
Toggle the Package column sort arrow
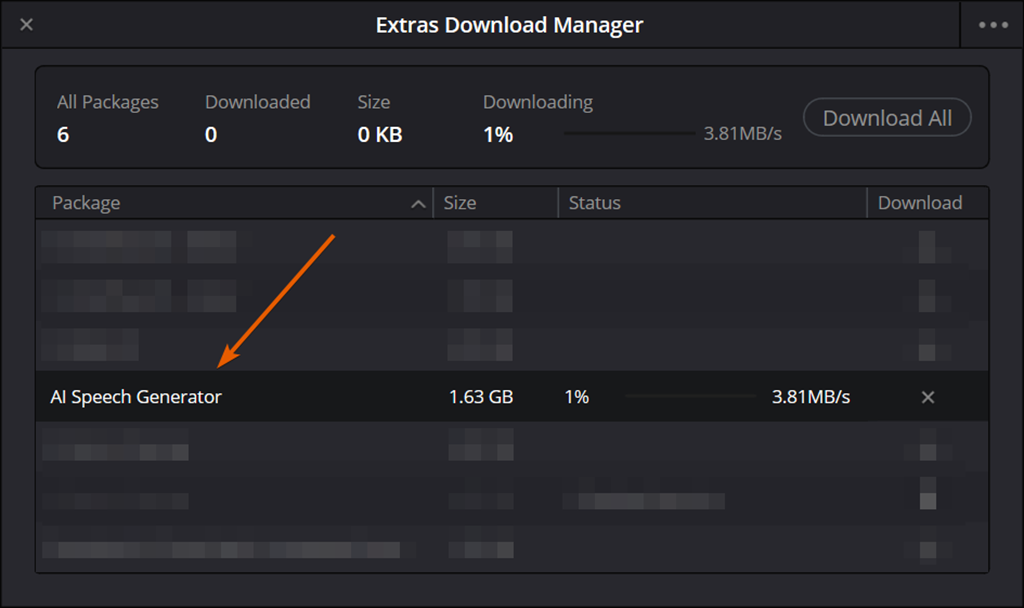[x=418, y=204]
